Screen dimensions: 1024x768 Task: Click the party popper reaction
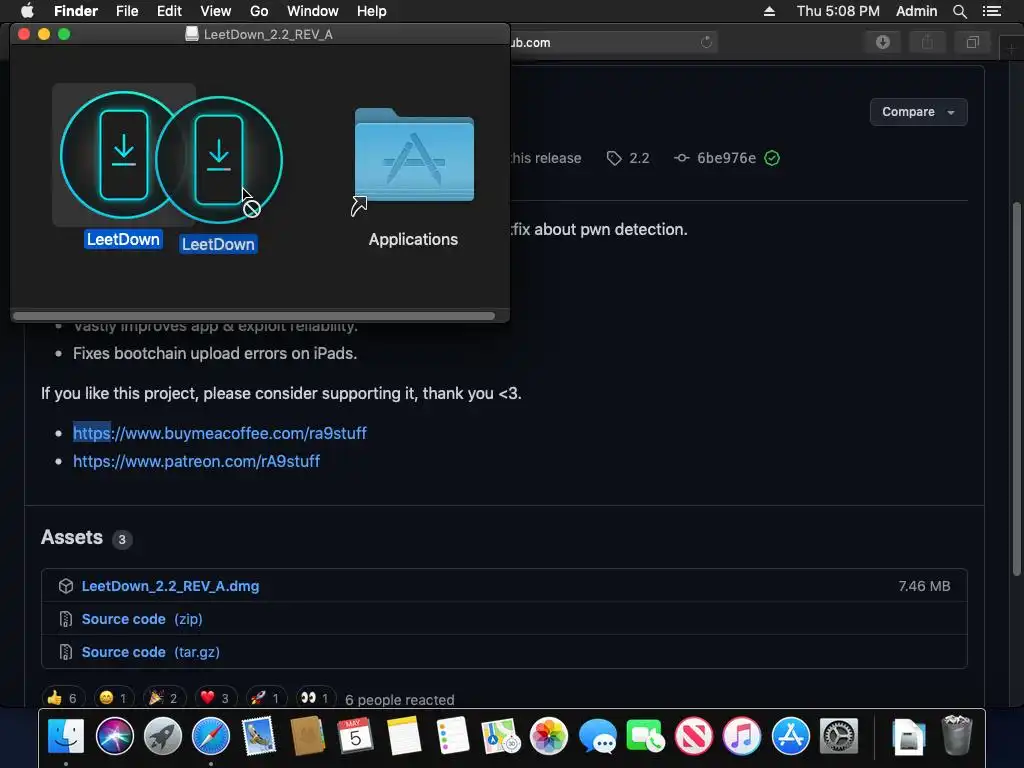(165, 698)
